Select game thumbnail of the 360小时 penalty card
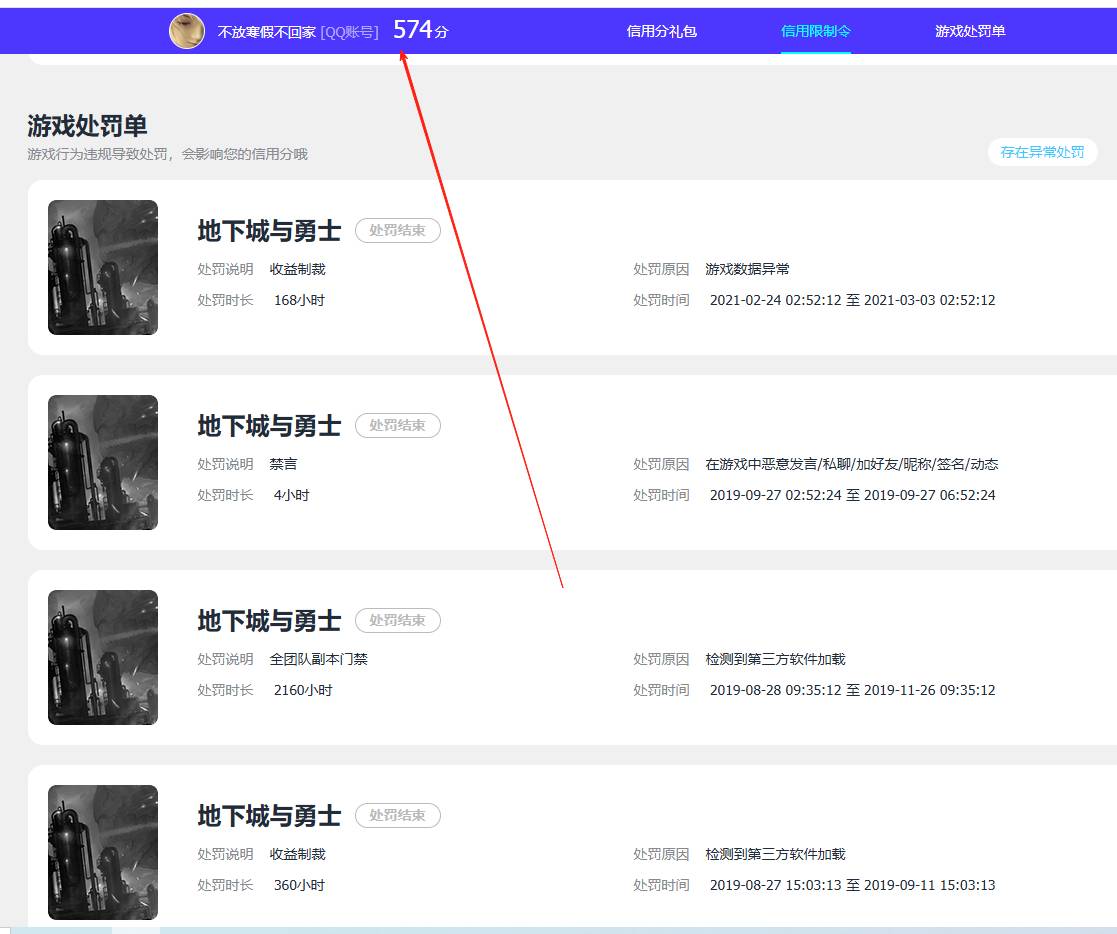This screenshot has width=1117, height=934. 103,852
